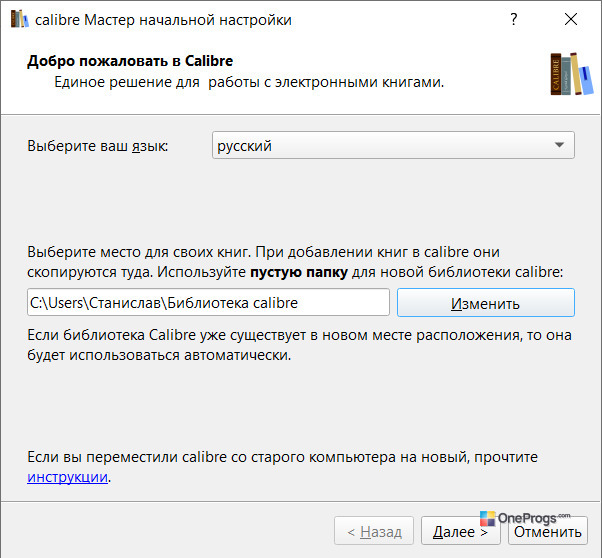Click the bold text пустую папку

[x=299, y=272]
